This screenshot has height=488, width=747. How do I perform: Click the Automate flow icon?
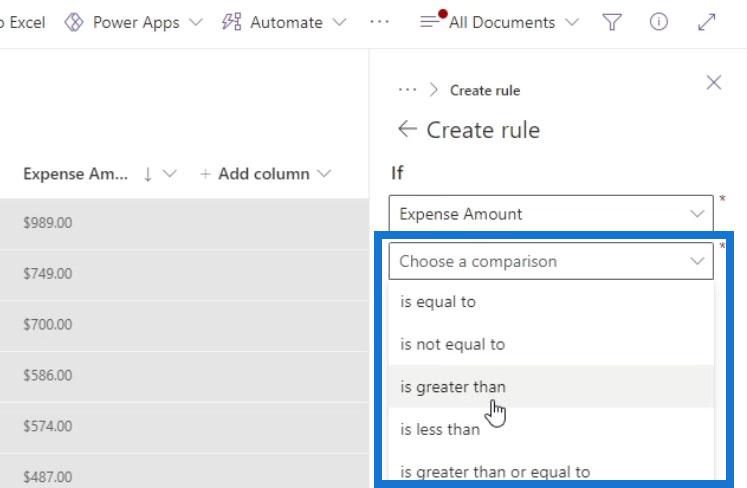232,22
